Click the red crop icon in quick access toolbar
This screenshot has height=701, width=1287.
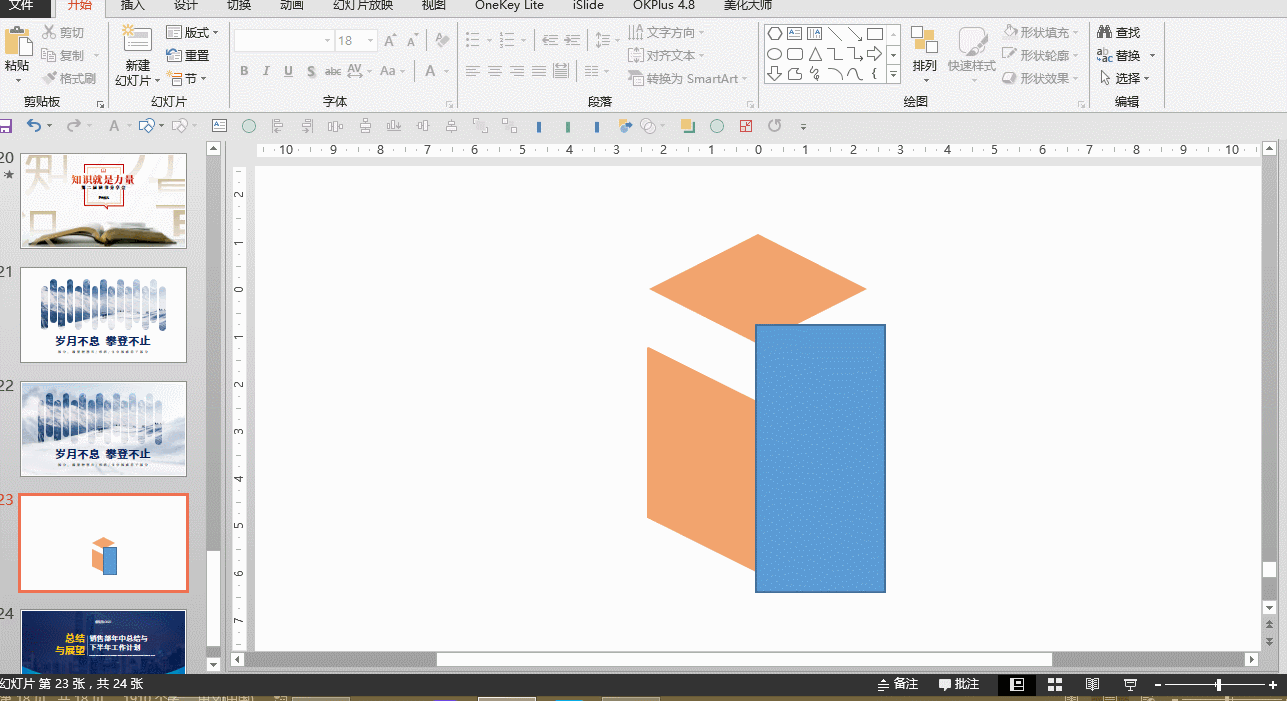point(745,126)
